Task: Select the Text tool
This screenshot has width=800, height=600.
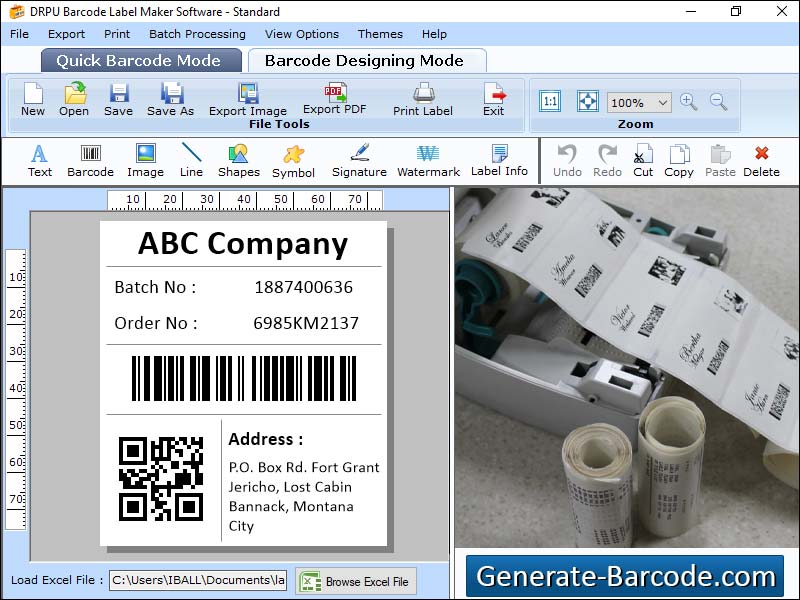Action: click(x=39, y=160)
